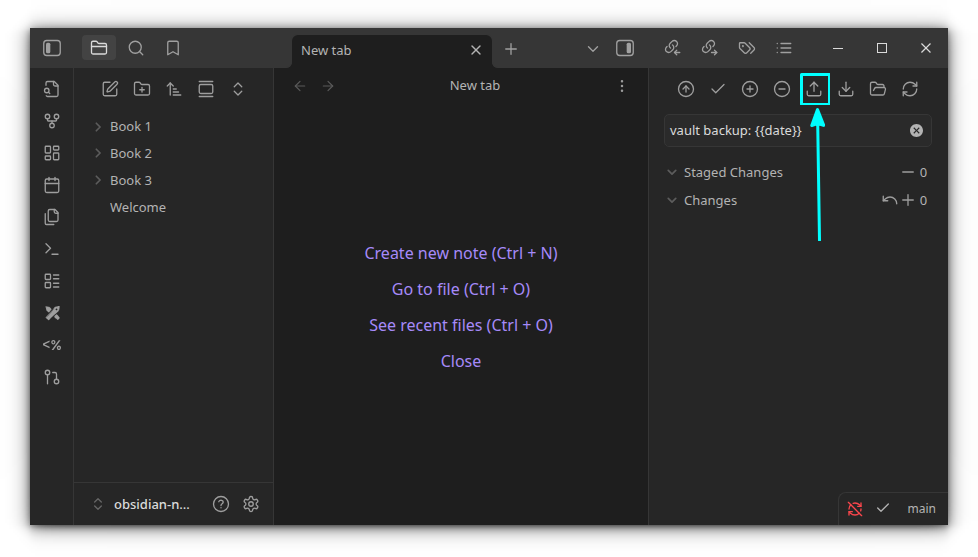Click the Go to file link
The width and height of the screenshot is (978, 557).
(x=461, y=289)
